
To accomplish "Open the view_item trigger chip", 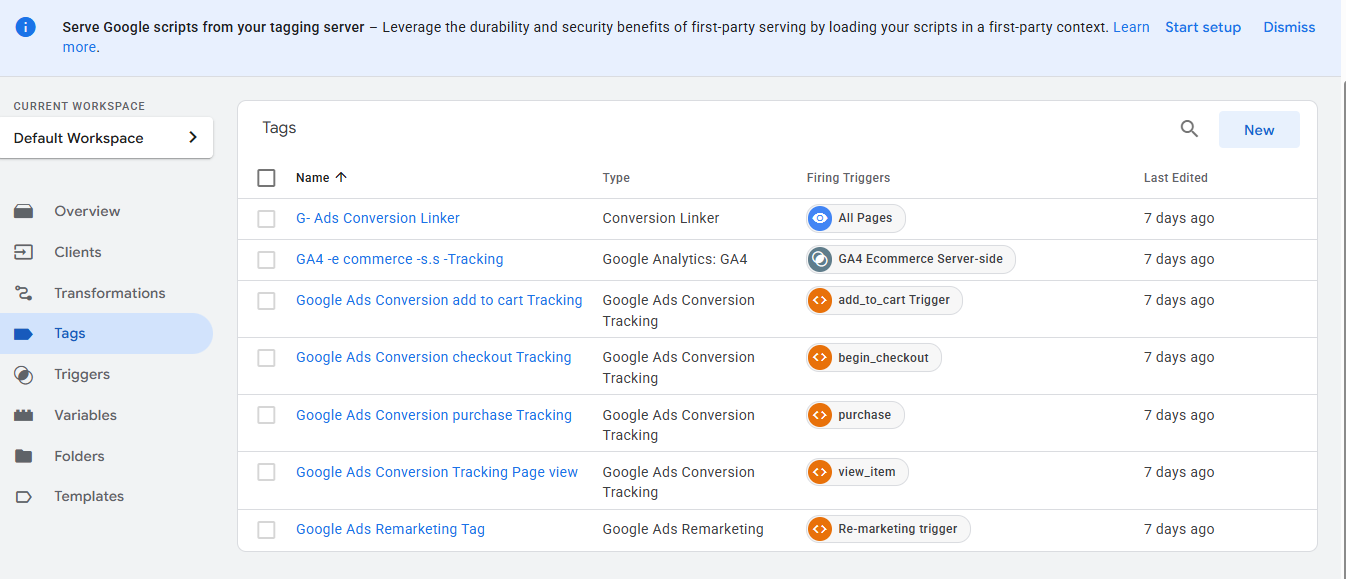I will click(857, 472).
